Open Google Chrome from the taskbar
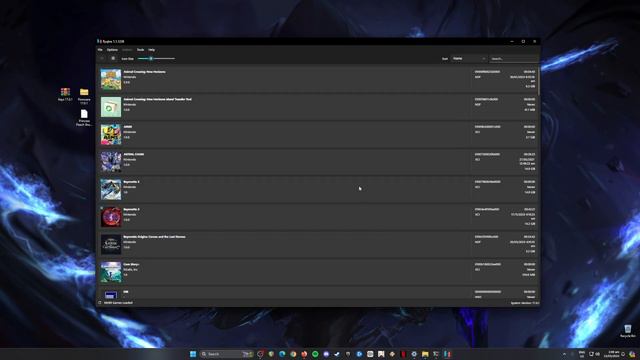 coord(293,354)
